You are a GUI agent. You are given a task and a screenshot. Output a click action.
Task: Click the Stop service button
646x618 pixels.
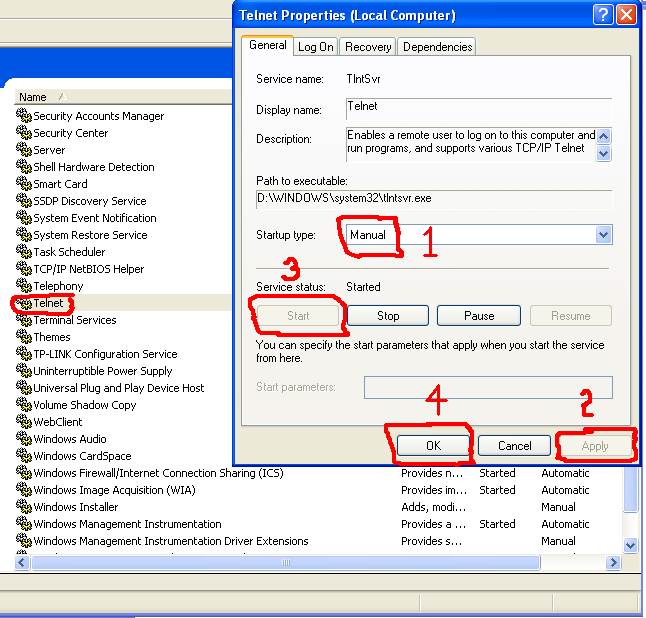click(x=388, y=316)
